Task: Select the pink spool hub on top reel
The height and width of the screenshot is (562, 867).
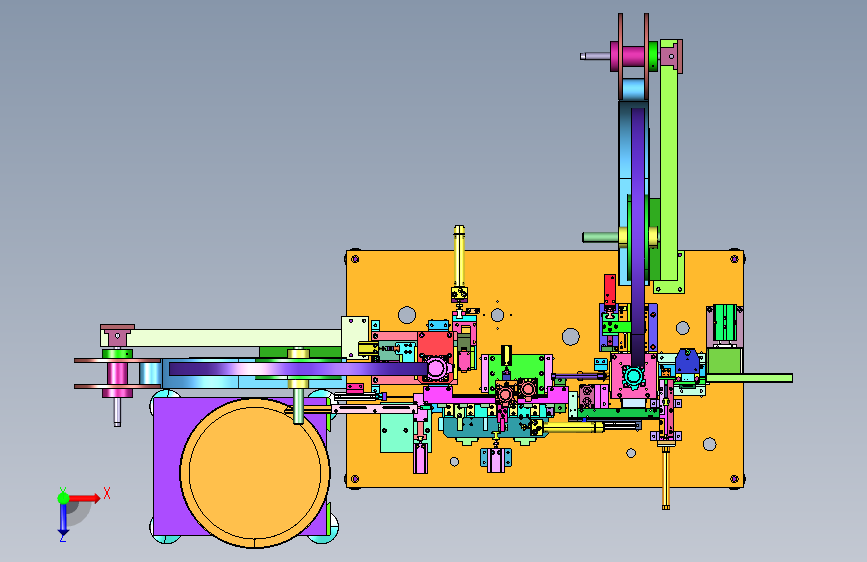Action: (x=634, y=56)
